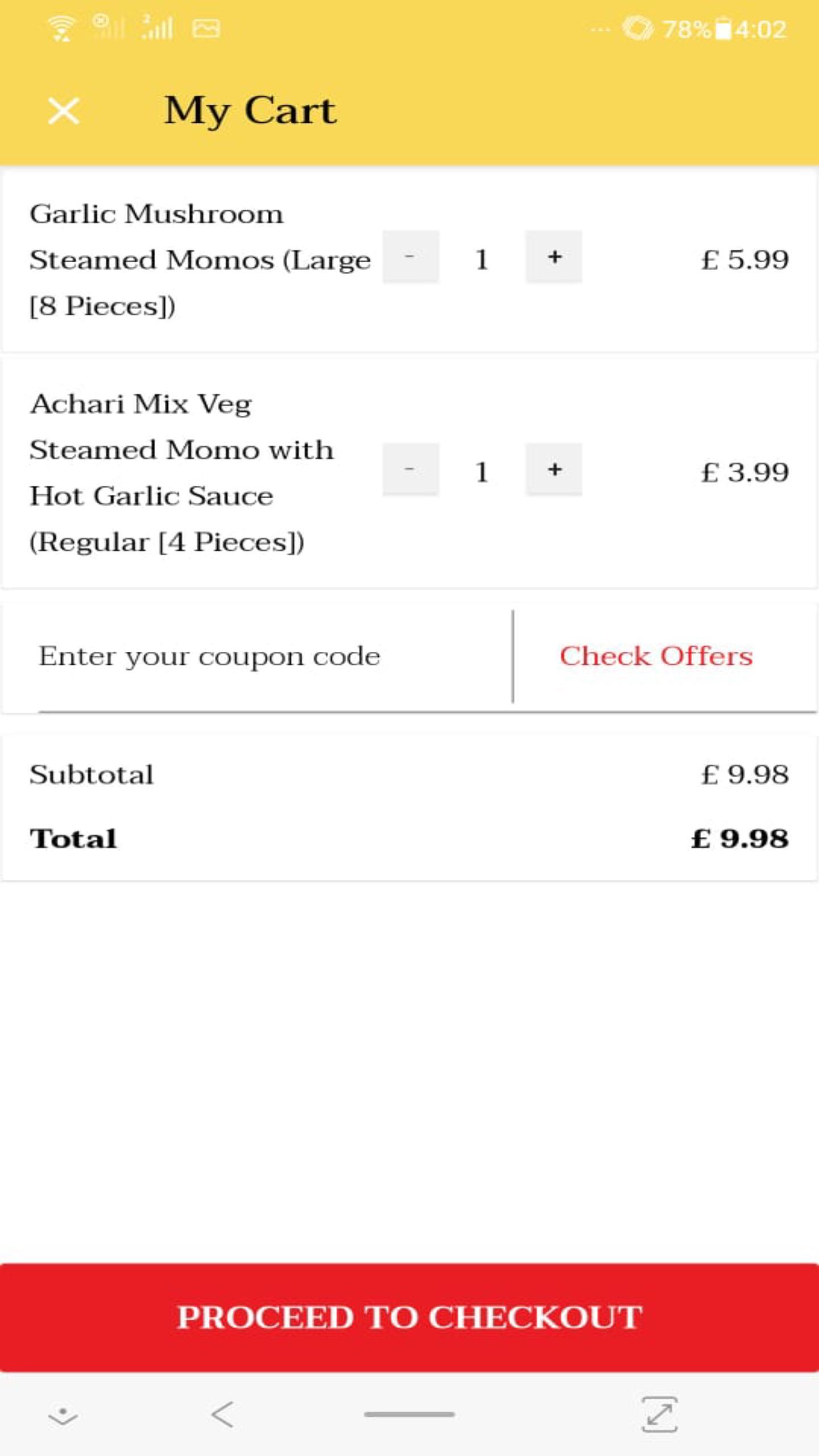Increase Garlic Mushroom Steamed Momos quantity
Screen dimensions: 819x1456
[x=554, y=257]
